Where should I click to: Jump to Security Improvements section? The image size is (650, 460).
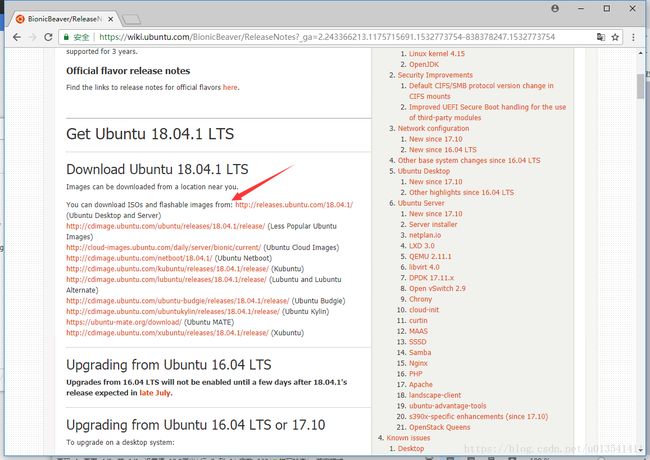click(x=435, y=75)
